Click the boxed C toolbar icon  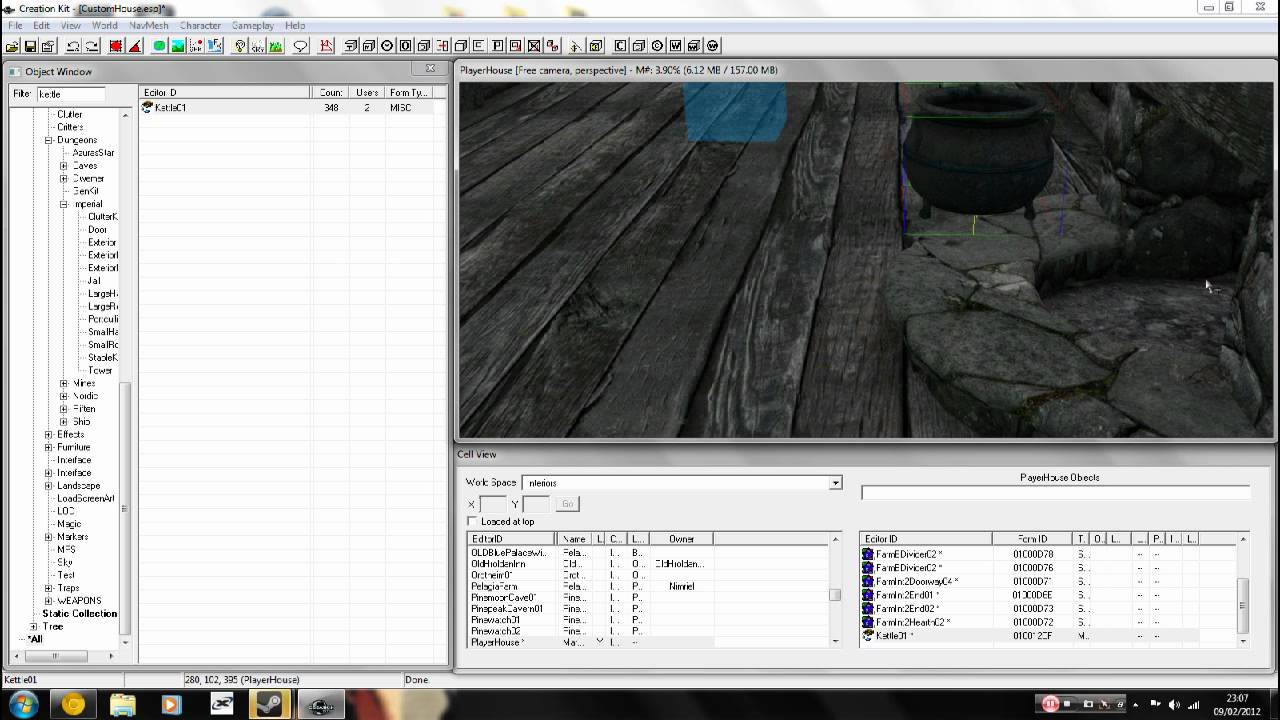[x=621, y=46]
